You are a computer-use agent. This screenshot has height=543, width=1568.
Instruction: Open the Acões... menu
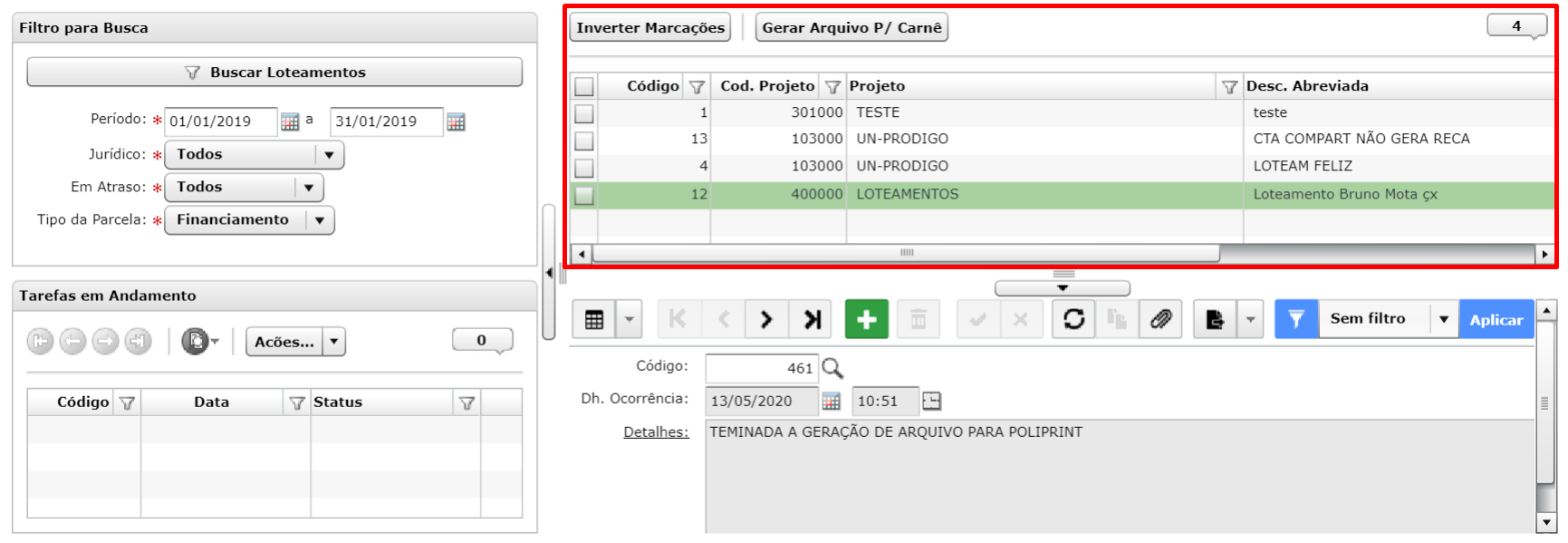pos(295,342)
